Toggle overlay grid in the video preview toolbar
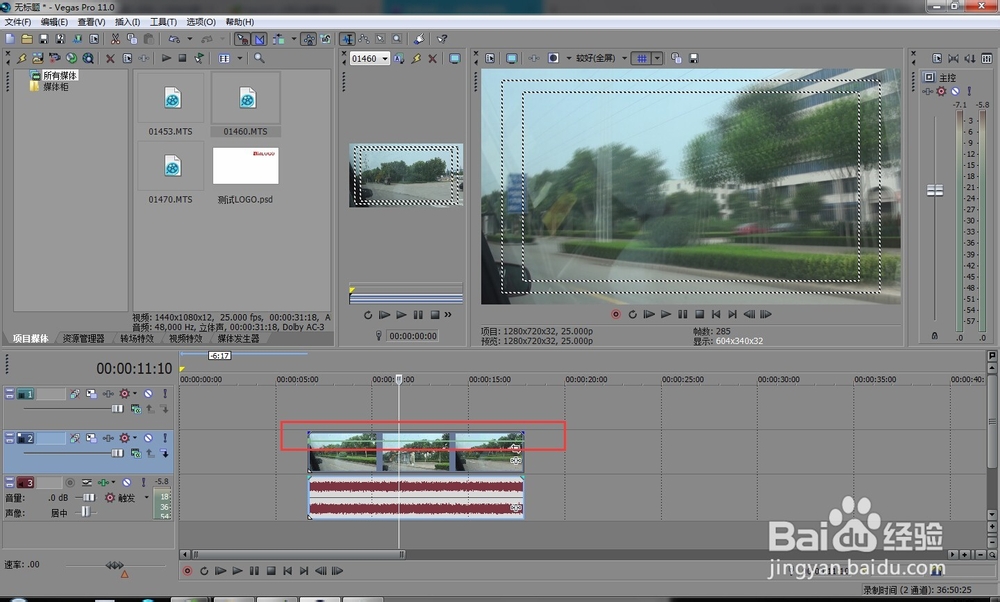Viewport: 1000px width, 602px height. pos(642,58)
